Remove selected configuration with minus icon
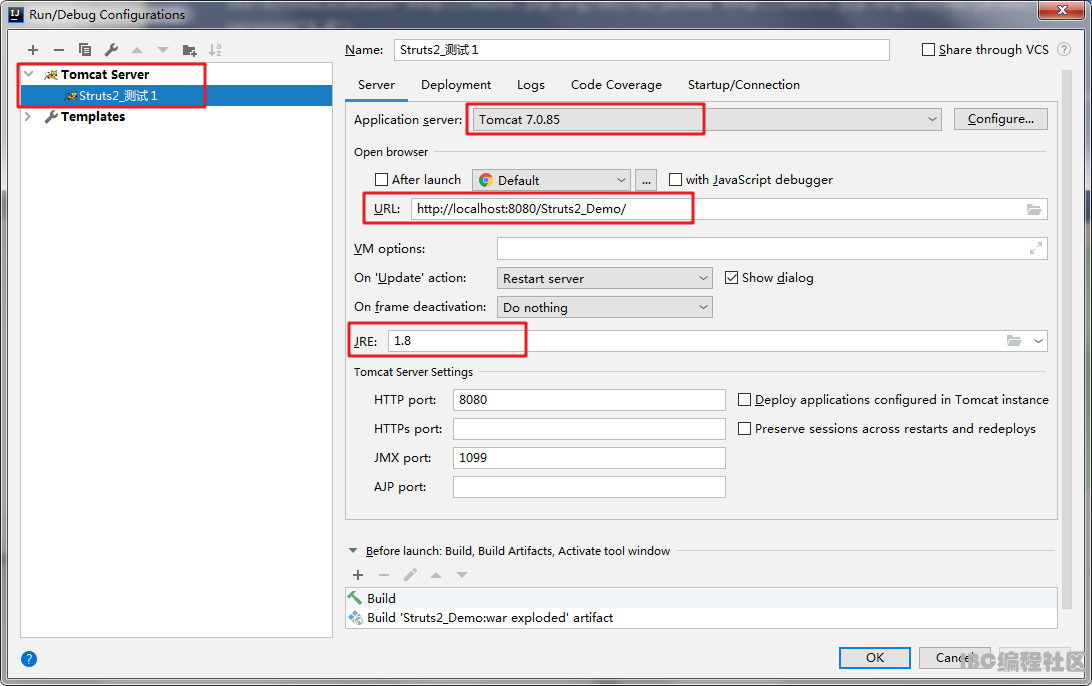 pos(58,50)
